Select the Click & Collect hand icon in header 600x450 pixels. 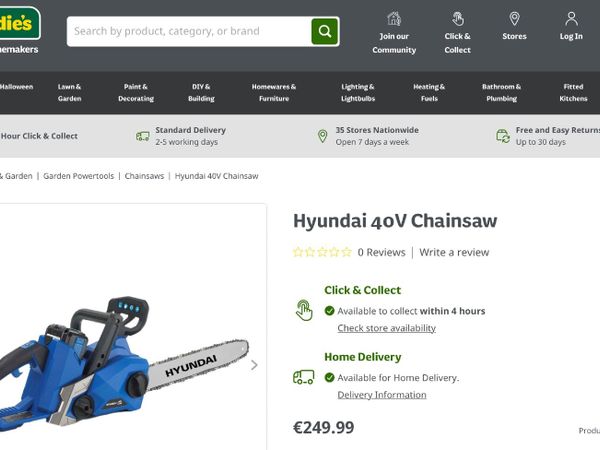(x=458, y=19)
